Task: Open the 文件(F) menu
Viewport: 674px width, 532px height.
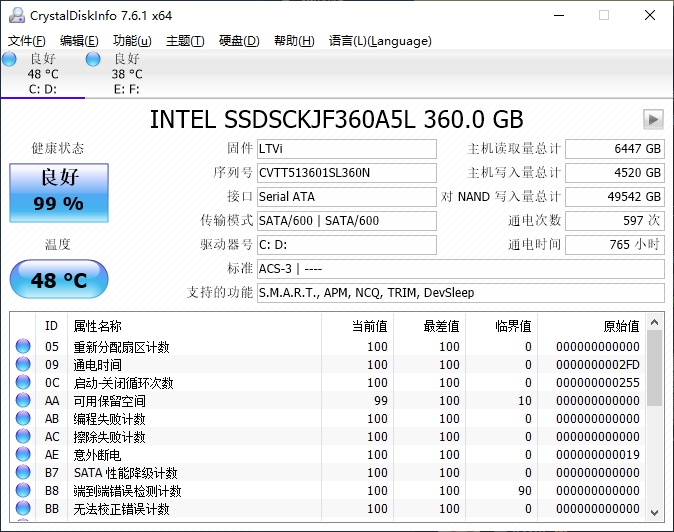Action: [x=27, y=41]
